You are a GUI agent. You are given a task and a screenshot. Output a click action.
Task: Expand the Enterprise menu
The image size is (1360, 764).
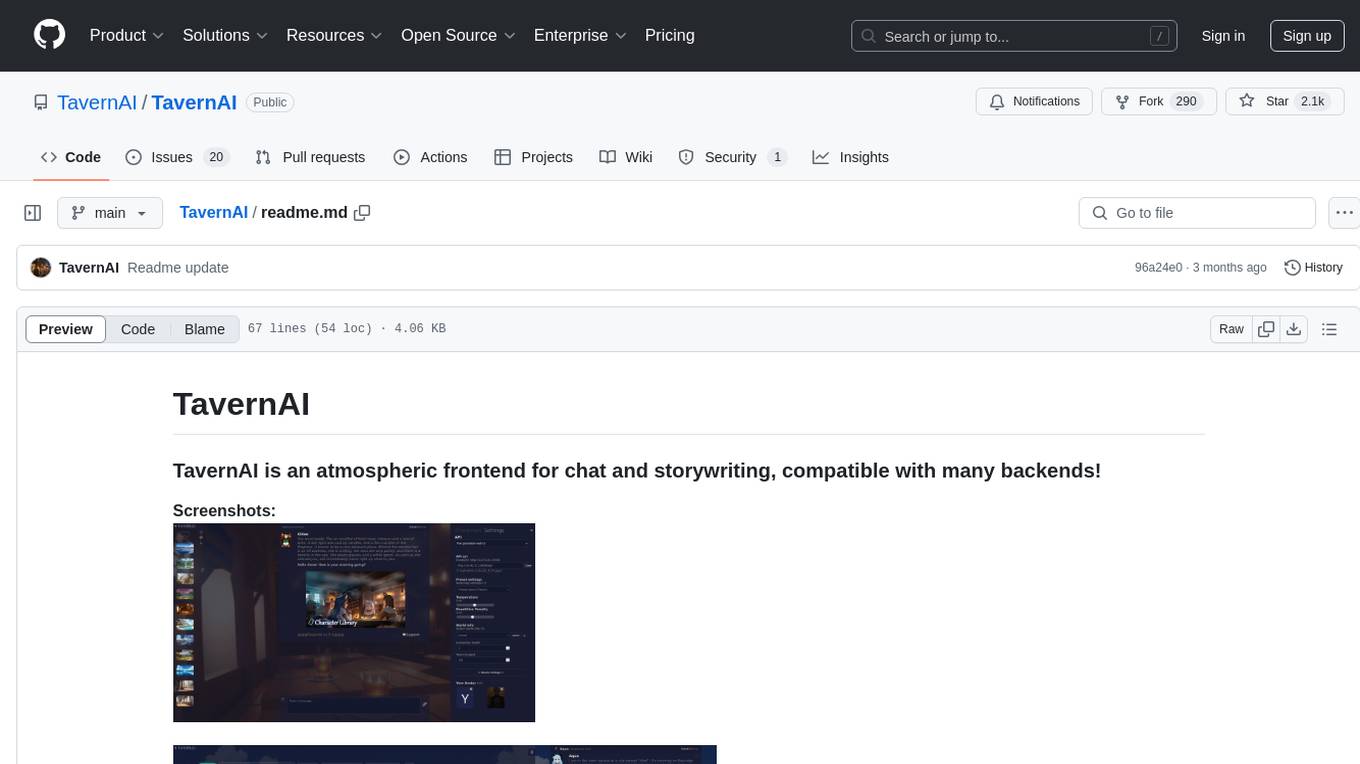click(580, 35)
